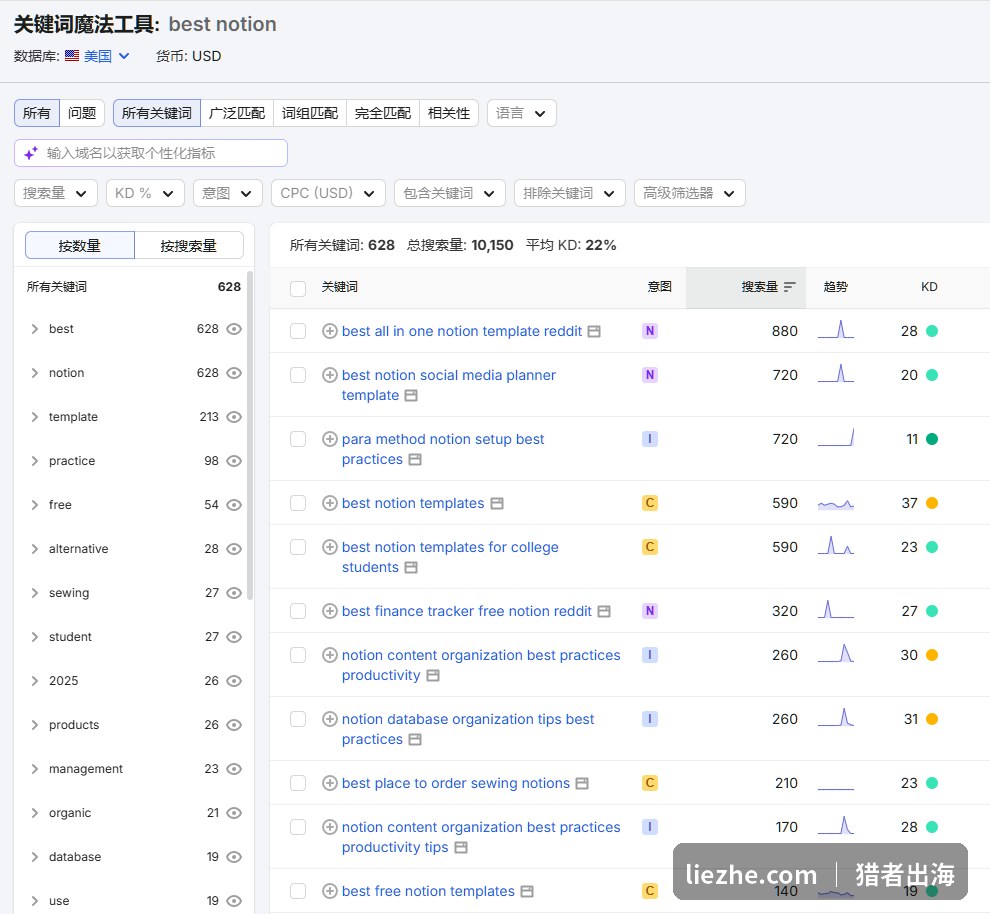Open the 高级筛选器 dropdown
990x914 pixels.
click(689, 193)
